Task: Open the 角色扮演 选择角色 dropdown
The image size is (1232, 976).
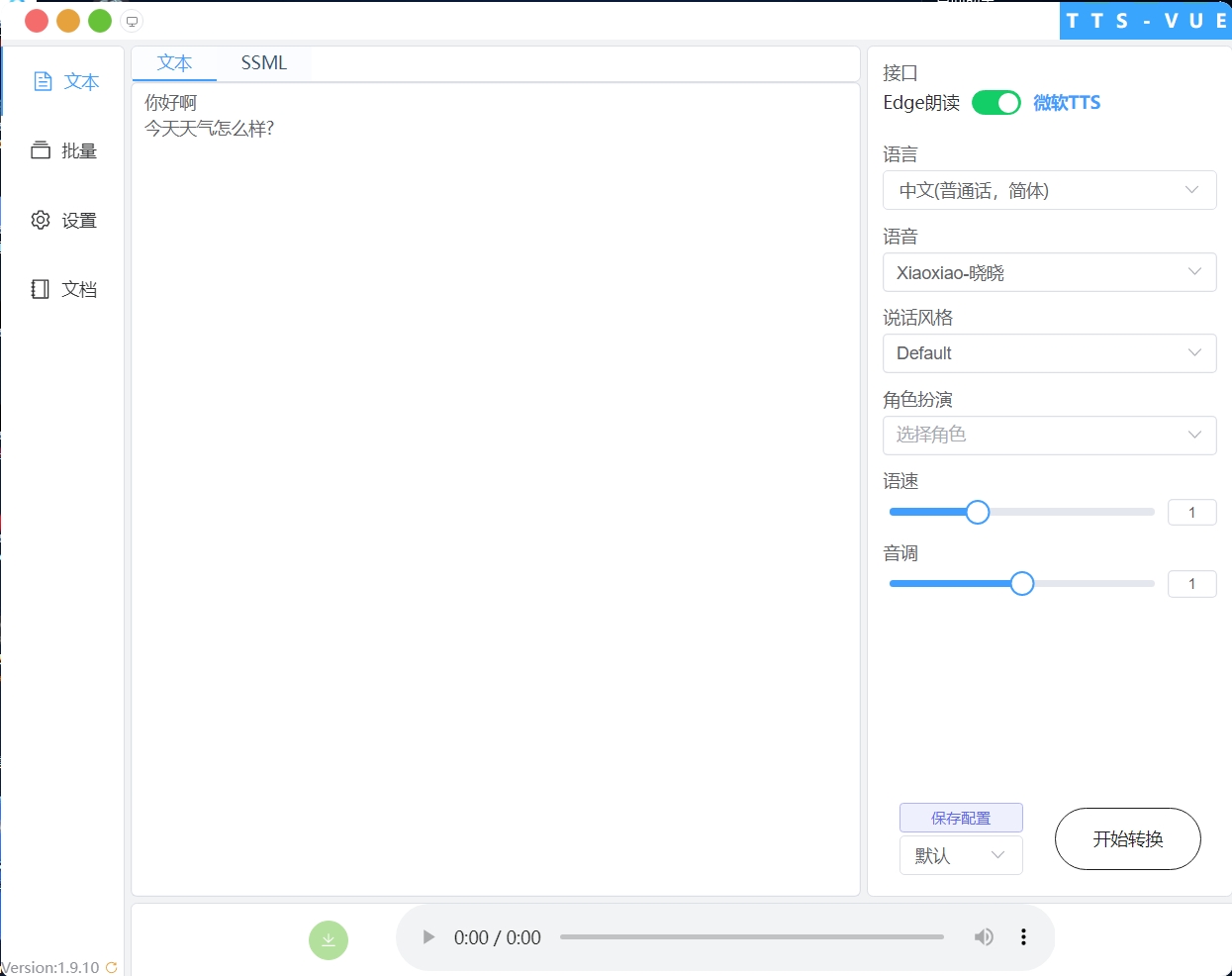Action: coord(1049,435)
